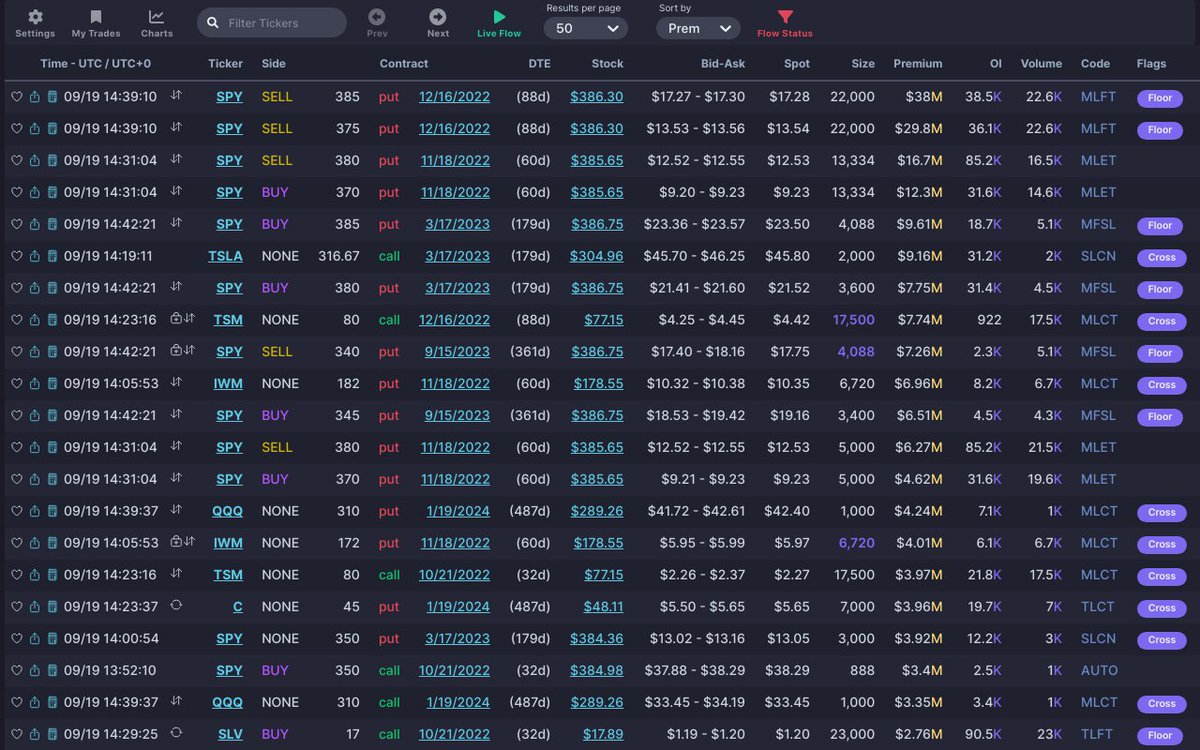This screenshot has width=1200, height=750.
Task: Click the lock icon on the TSM row
Action: pos(175,320)
